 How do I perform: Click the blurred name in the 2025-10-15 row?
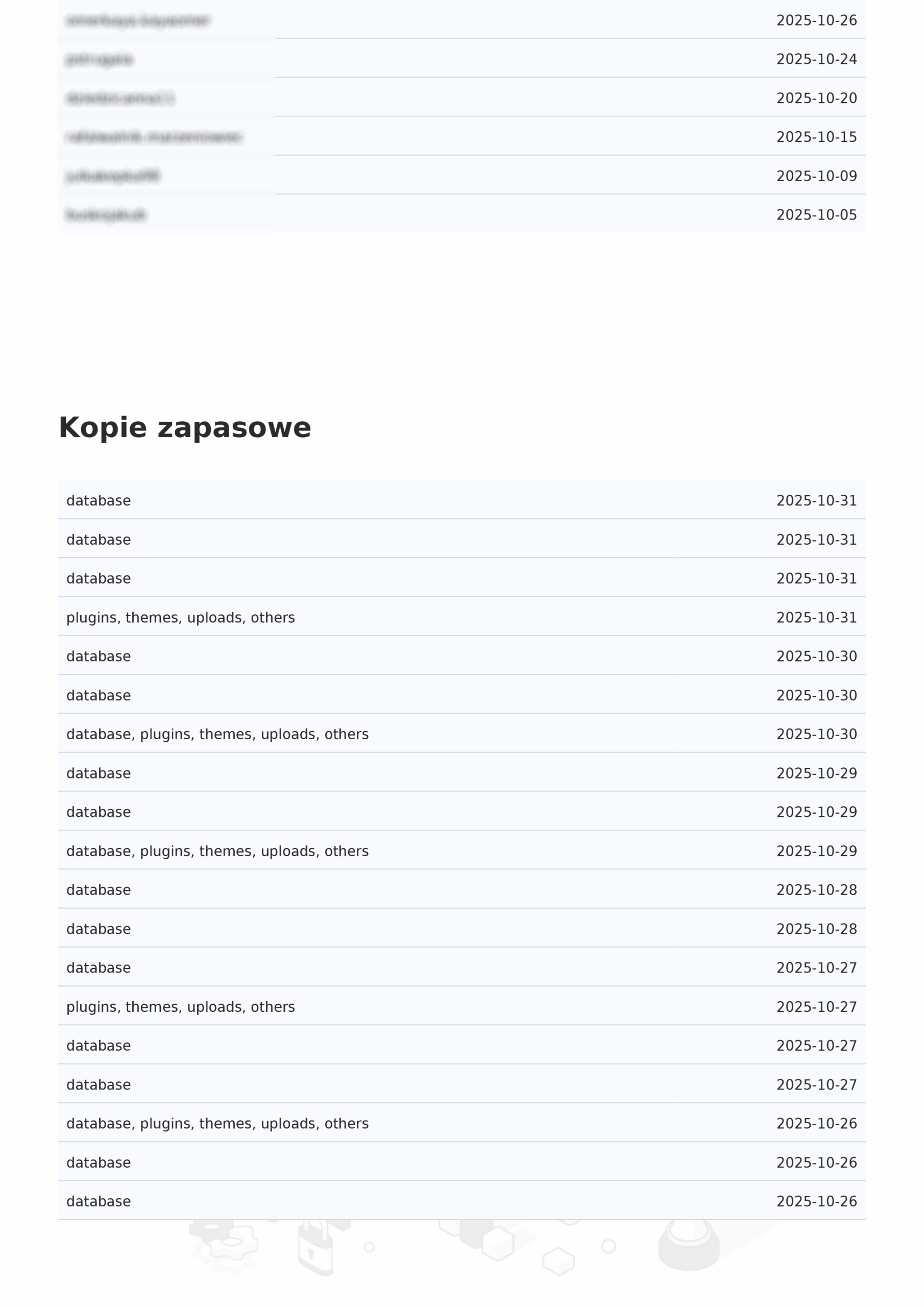(x=154, y=137)
